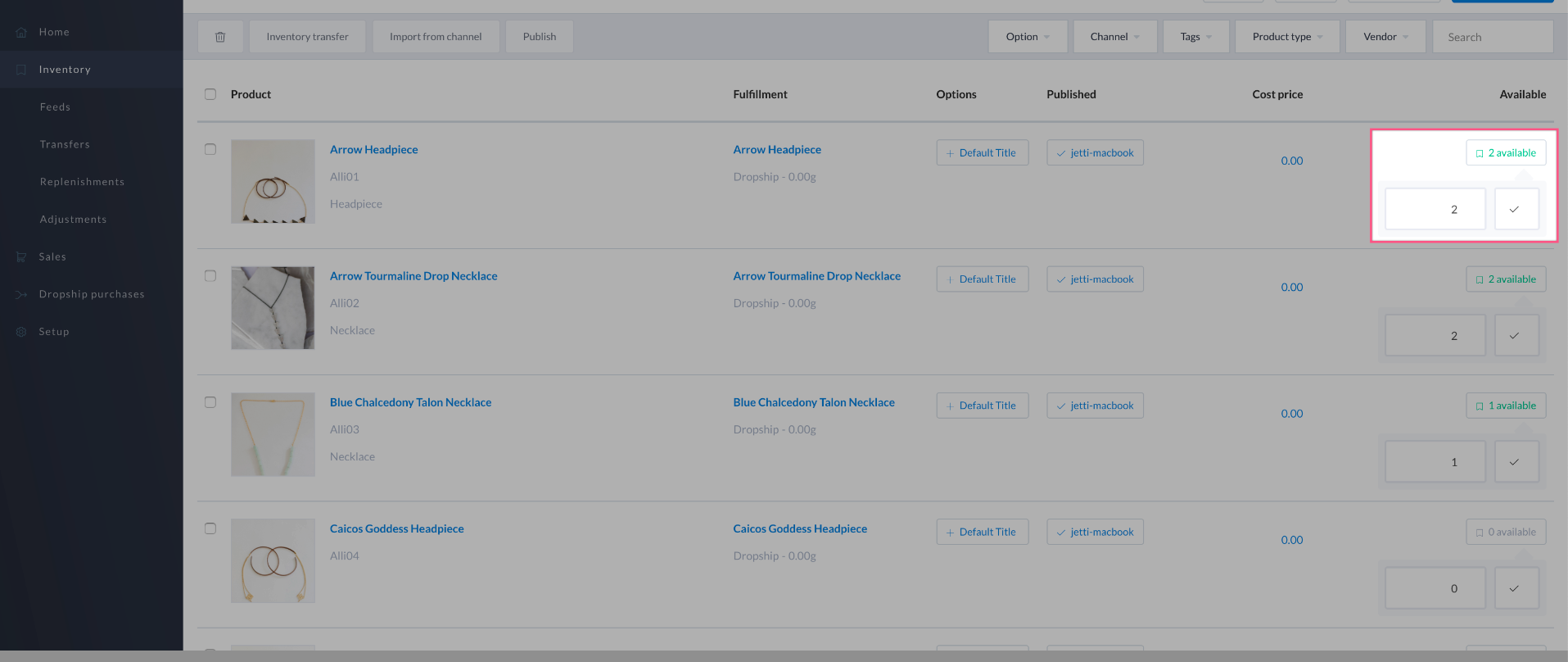The height and width of the screenshot is (662, 1568).
Task: Open Replenishments in sidebar menu
Action: 82,182
